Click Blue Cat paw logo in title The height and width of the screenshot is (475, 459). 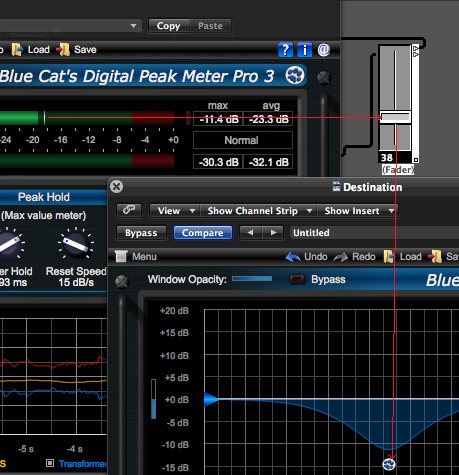point(295,75)
